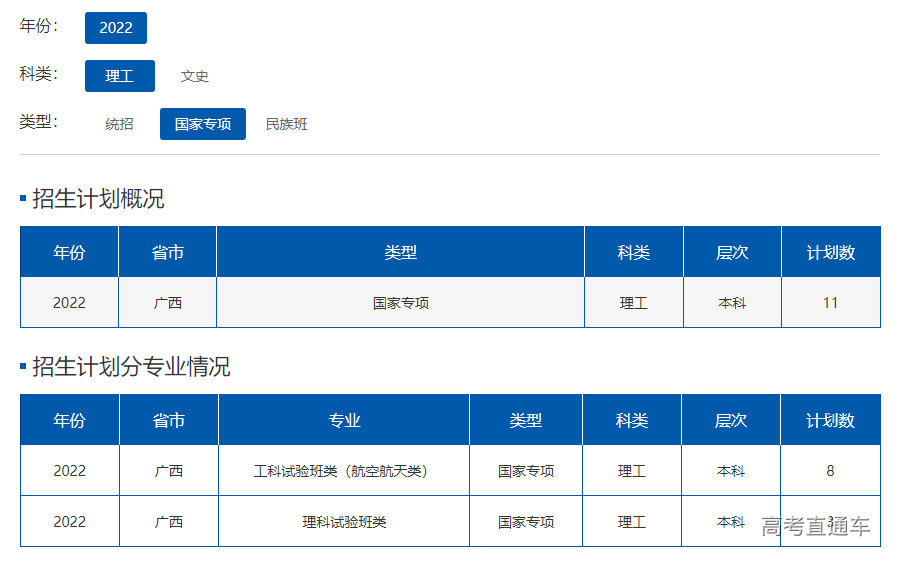Click 计划数 header in the overview table
Screen dimensions: 899x566
coord(831,253)
